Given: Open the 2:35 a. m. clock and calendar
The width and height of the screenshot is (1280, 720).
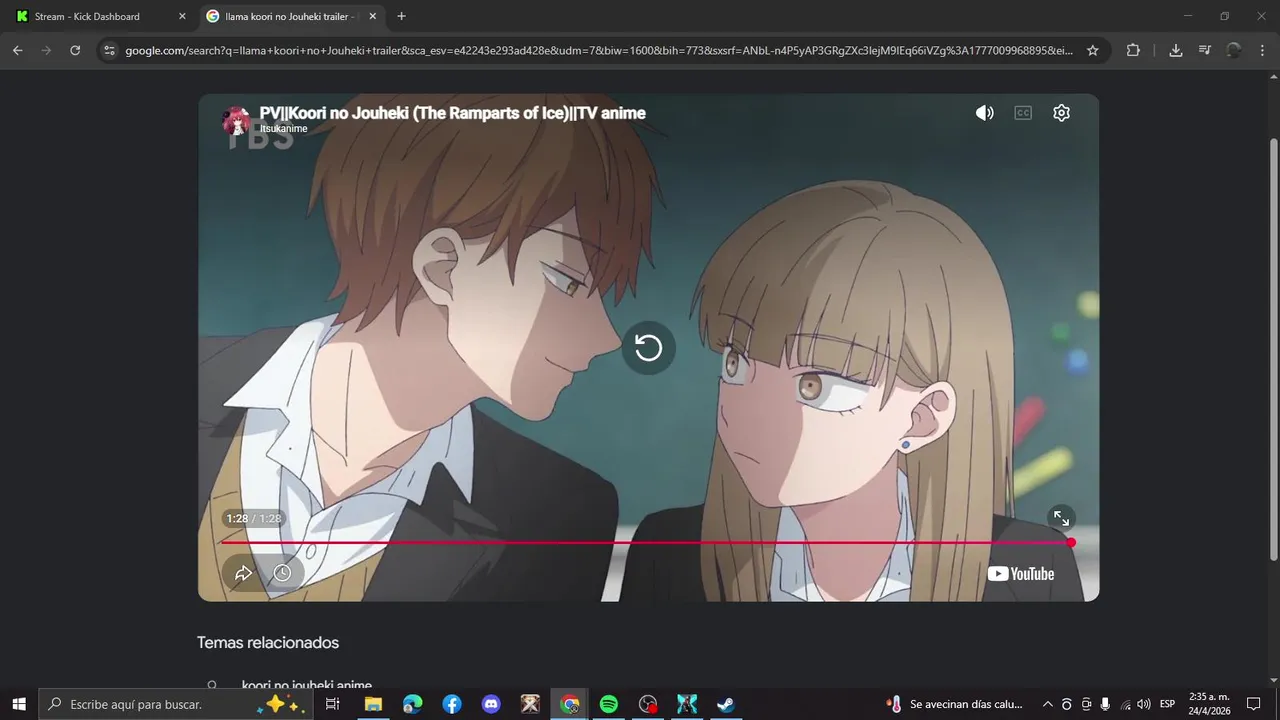Looking at the screenshot, I should point(1209,704).
